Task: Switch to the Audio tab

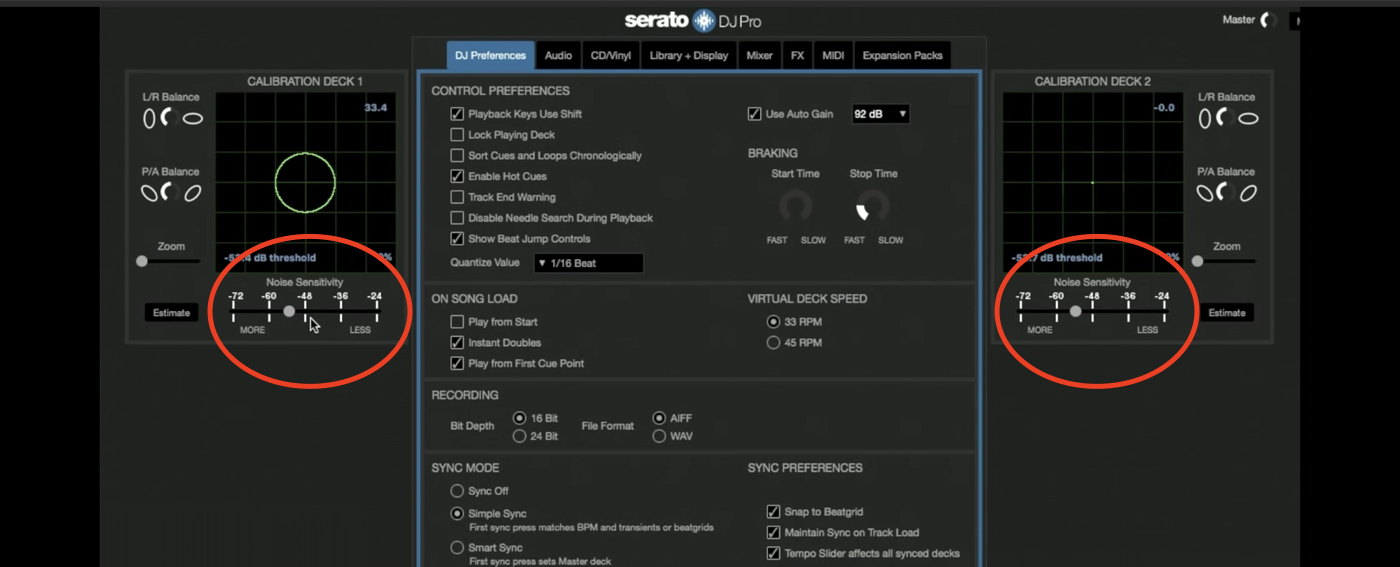Action: click(558, 56)
